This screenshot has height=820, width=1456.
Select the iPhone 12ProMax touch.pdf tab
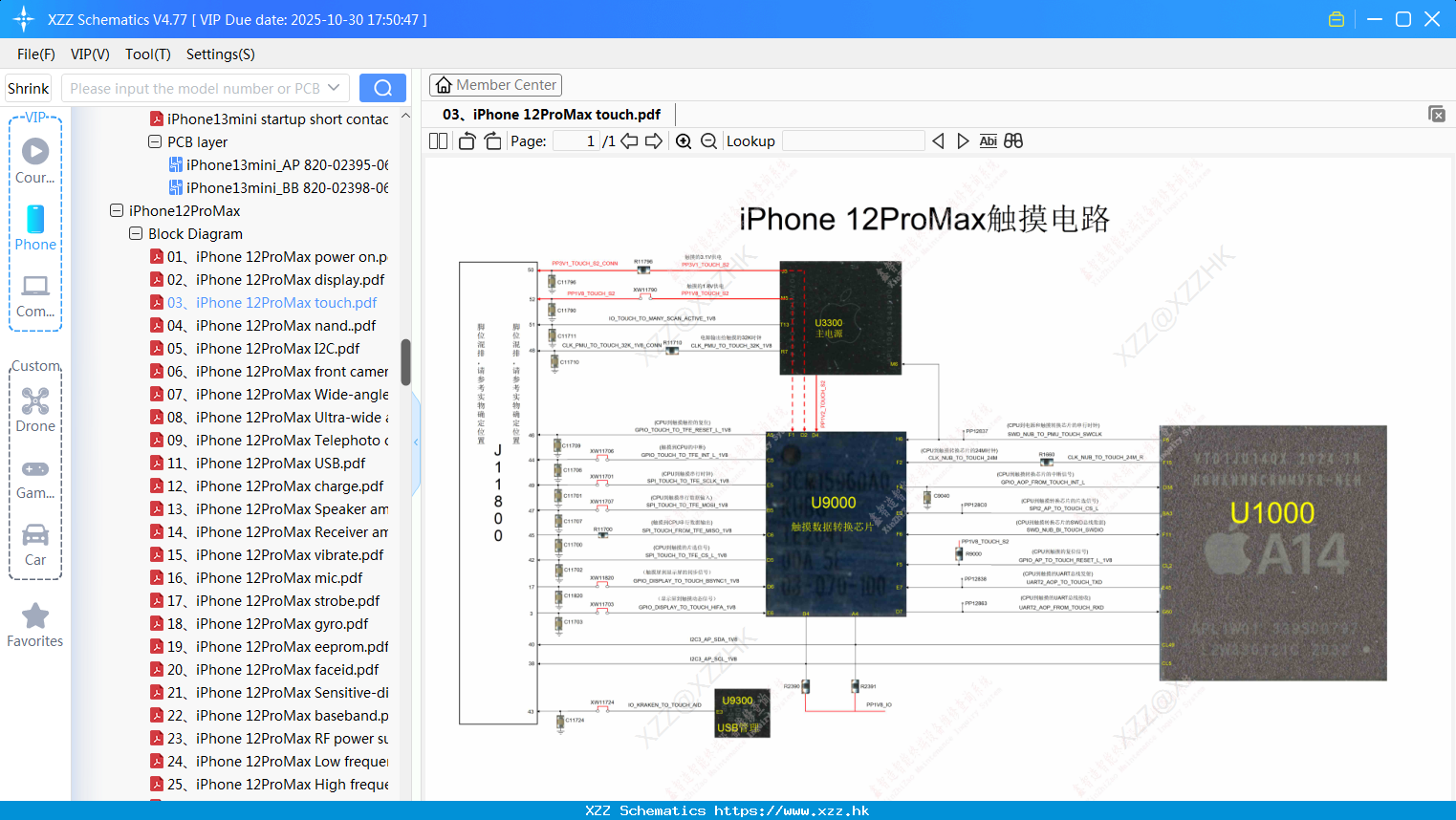pos(552,115)
